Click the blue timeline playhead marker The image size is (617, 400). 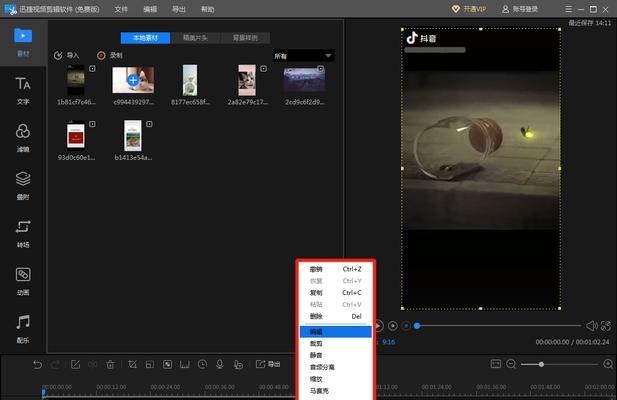[44, 392]
